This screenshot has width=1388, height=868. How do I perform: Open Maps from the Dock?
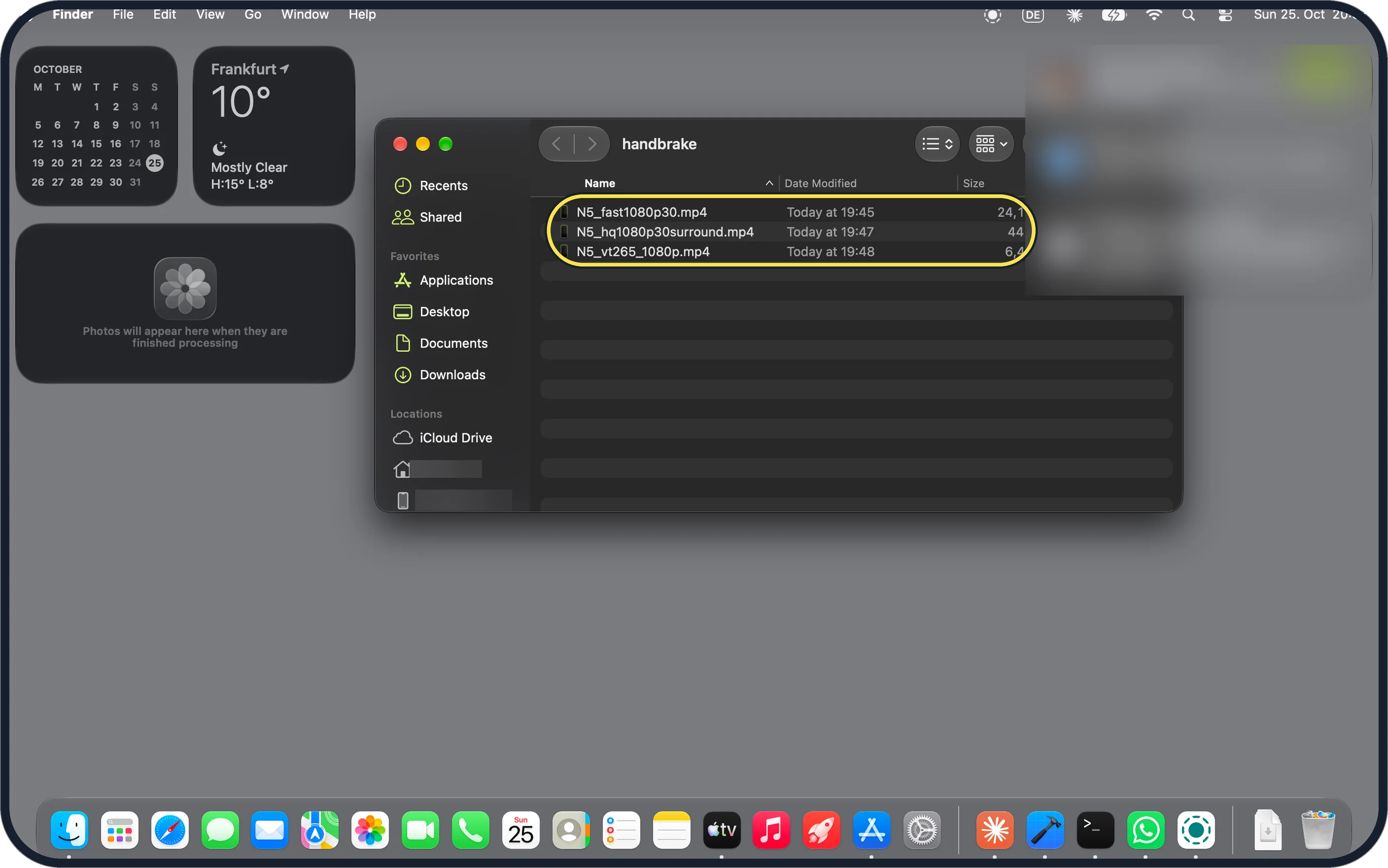(320, 830)
